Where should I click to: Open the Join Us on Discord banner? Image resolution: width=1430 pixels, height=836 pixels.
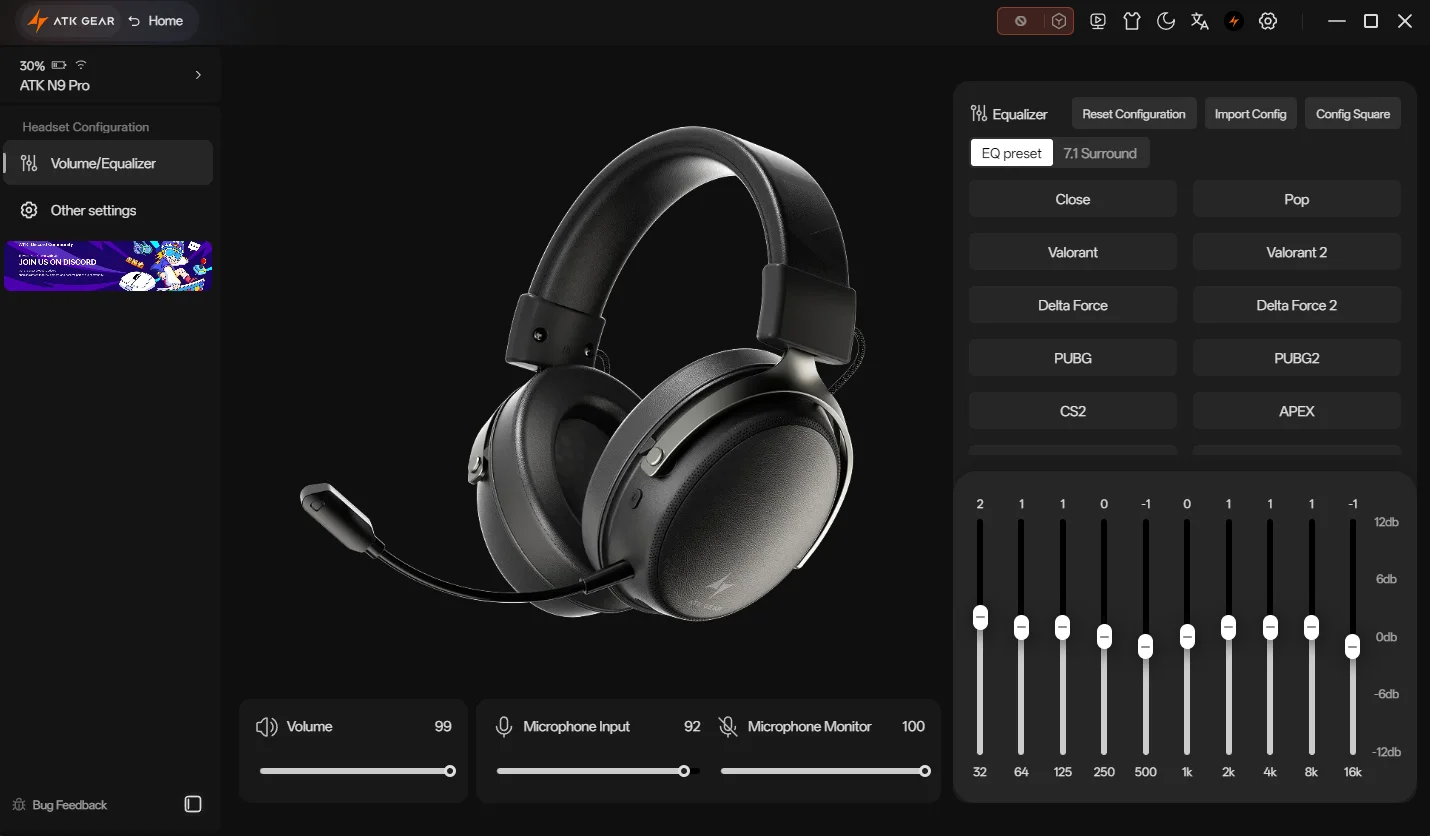coord(108,266)
